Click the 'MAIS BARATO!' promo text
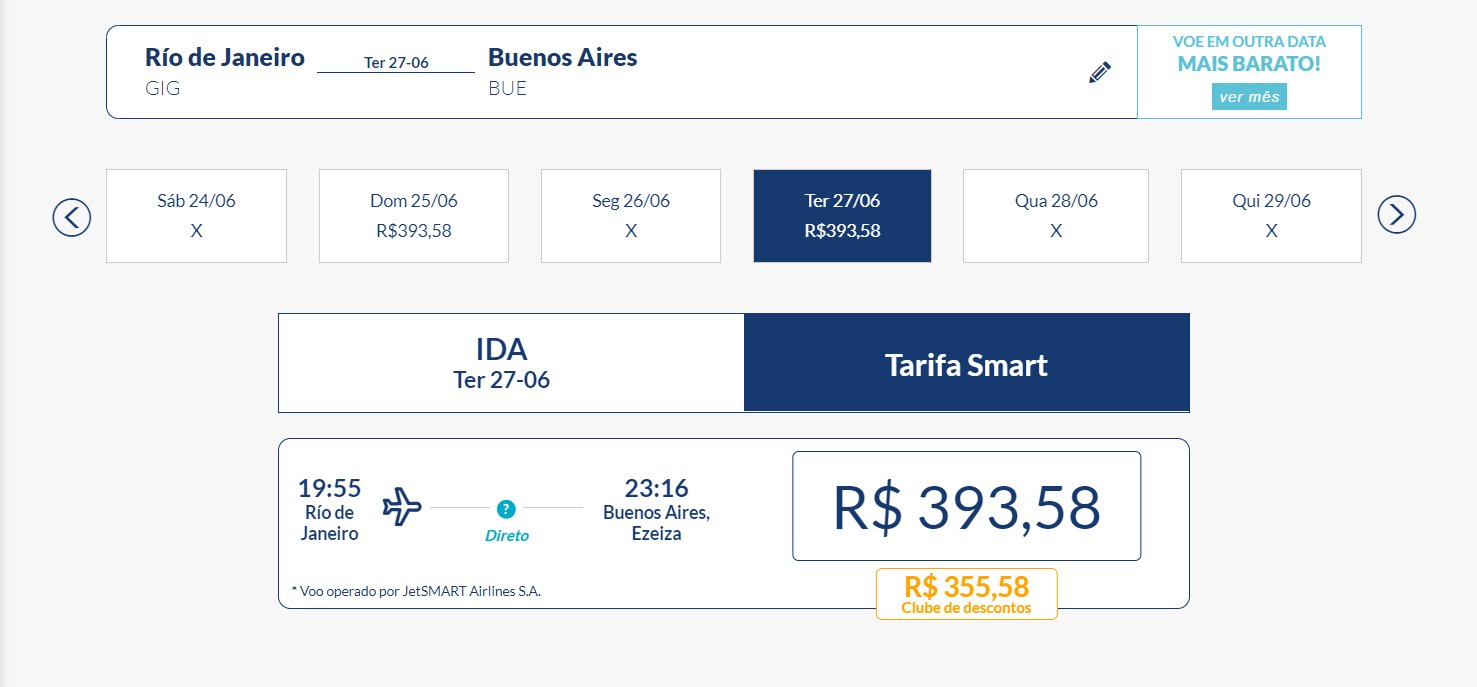The image size is (1477, 687). click(x=1249, y=64)
